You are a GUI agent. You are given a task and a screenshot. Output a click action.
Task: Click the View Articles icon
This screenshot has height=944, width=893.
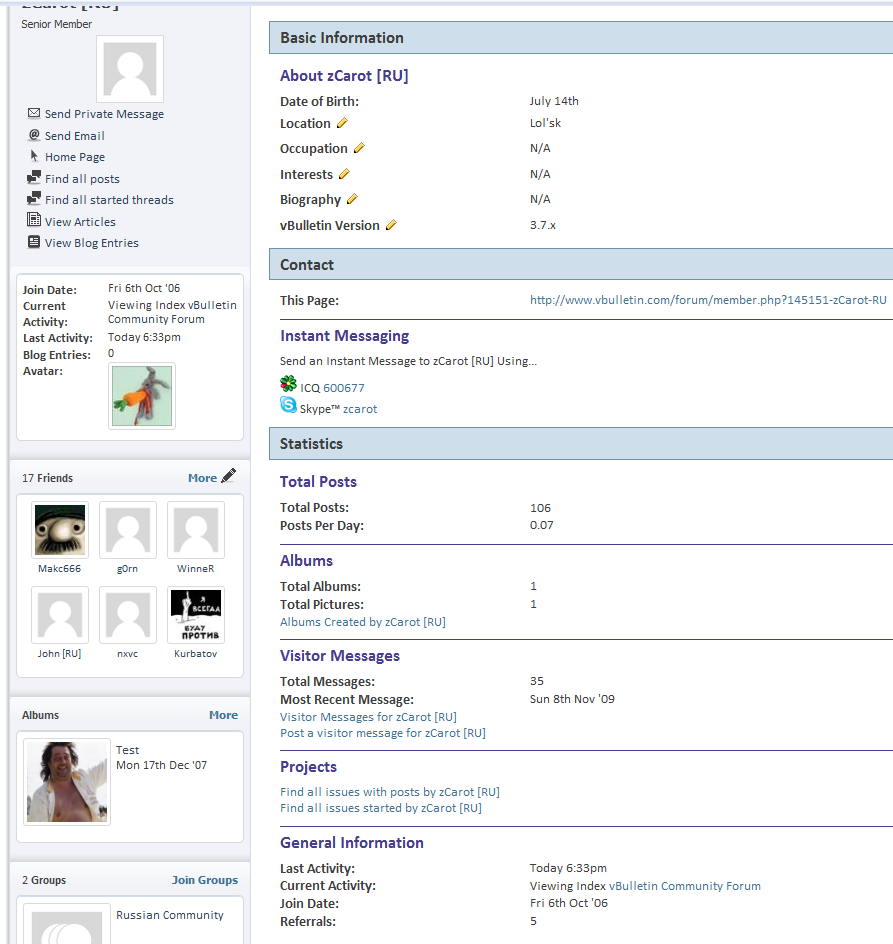tap(34, 220)
